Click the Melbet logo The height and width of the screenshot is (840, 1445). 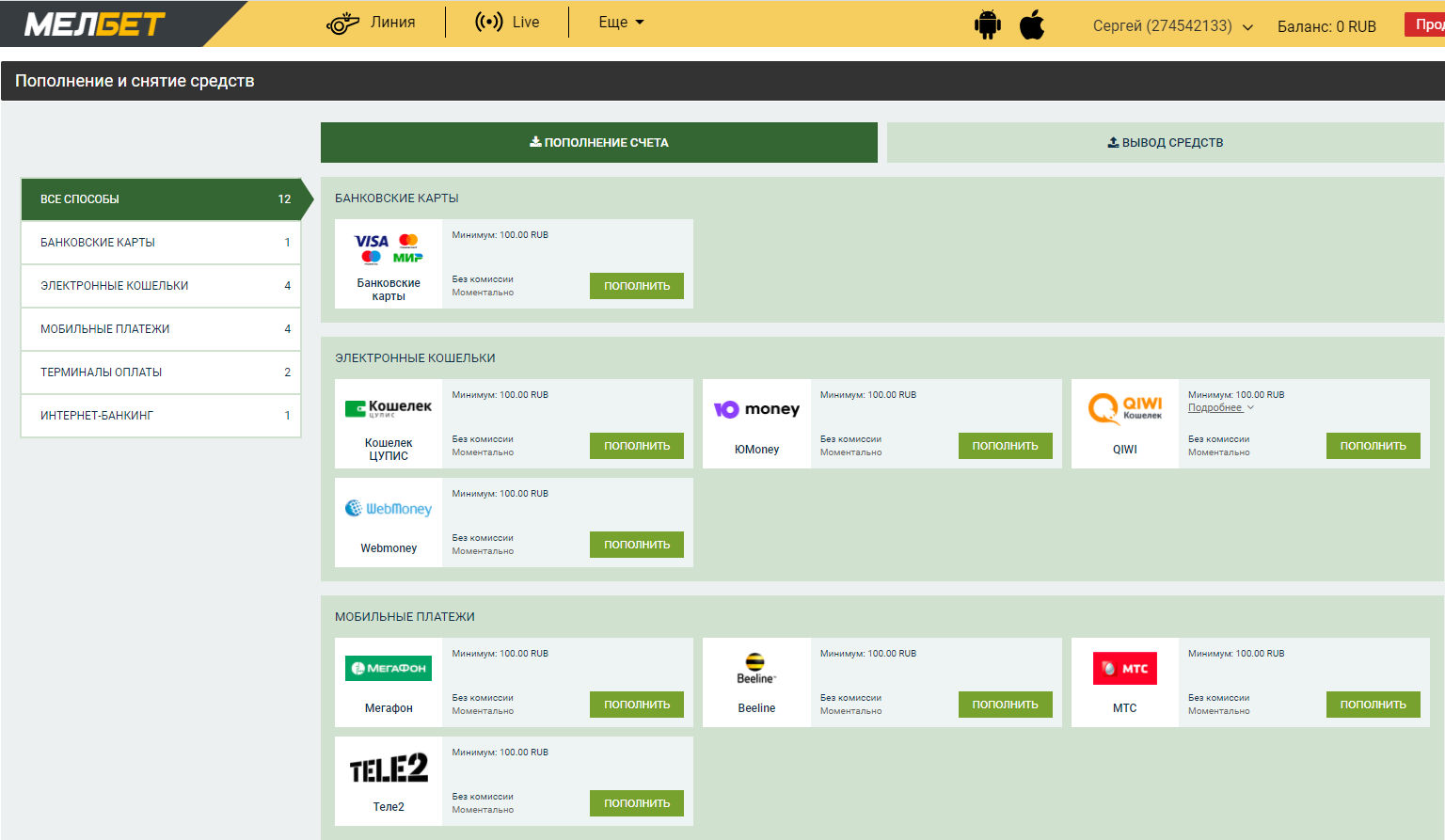click(x=95, y=24)
